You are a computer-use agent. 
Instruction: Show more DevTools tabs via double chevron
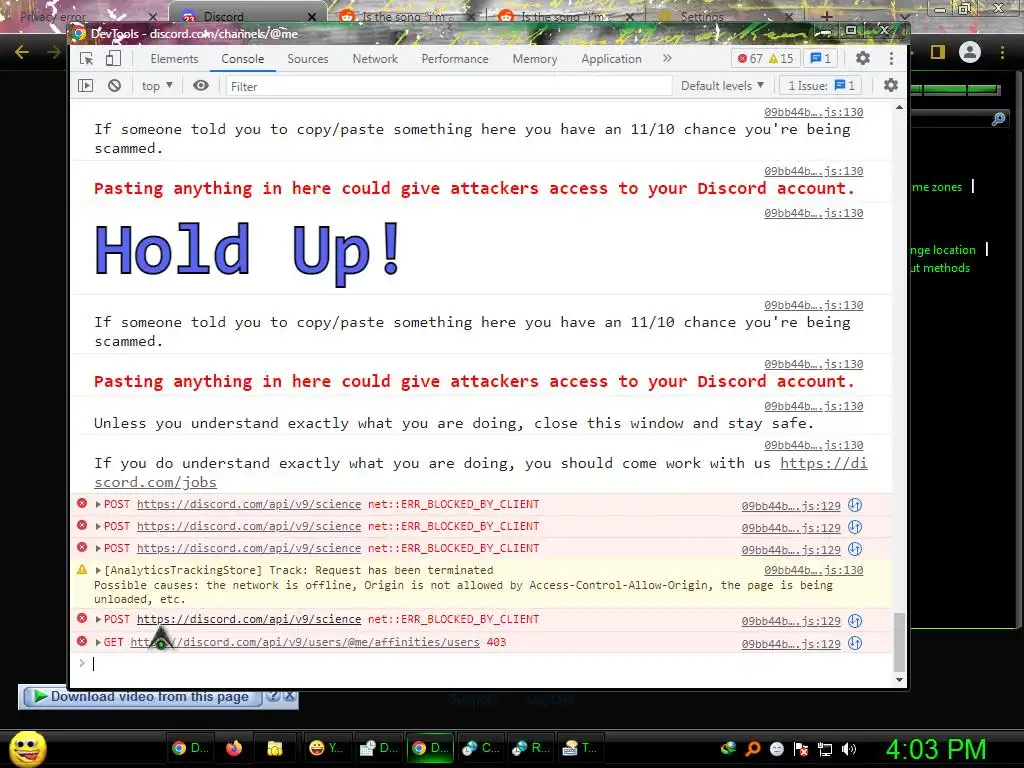coord(667,58)
